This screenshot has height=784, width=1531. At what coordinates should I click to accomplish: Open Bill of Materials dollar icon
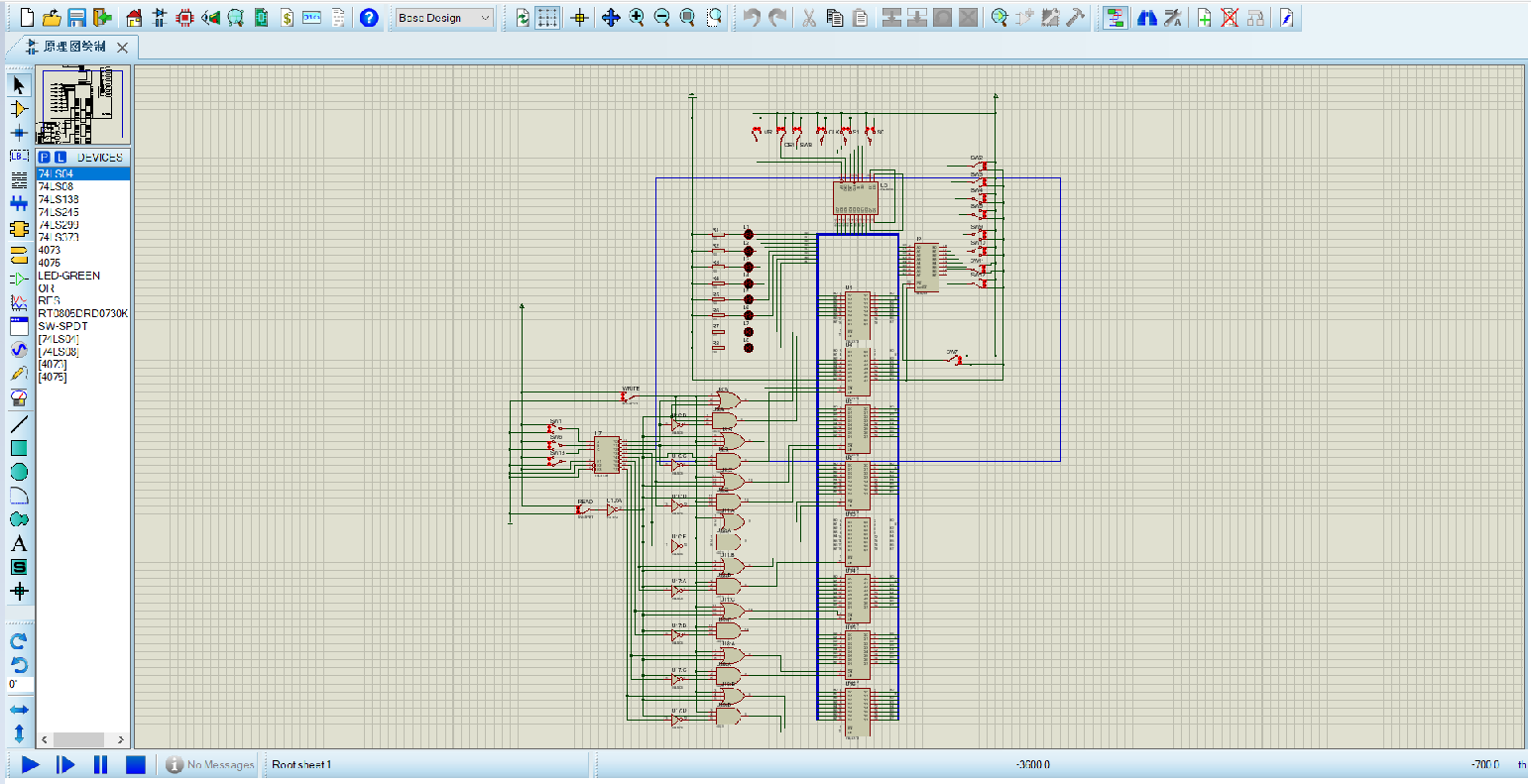click(x=287, y=18)
